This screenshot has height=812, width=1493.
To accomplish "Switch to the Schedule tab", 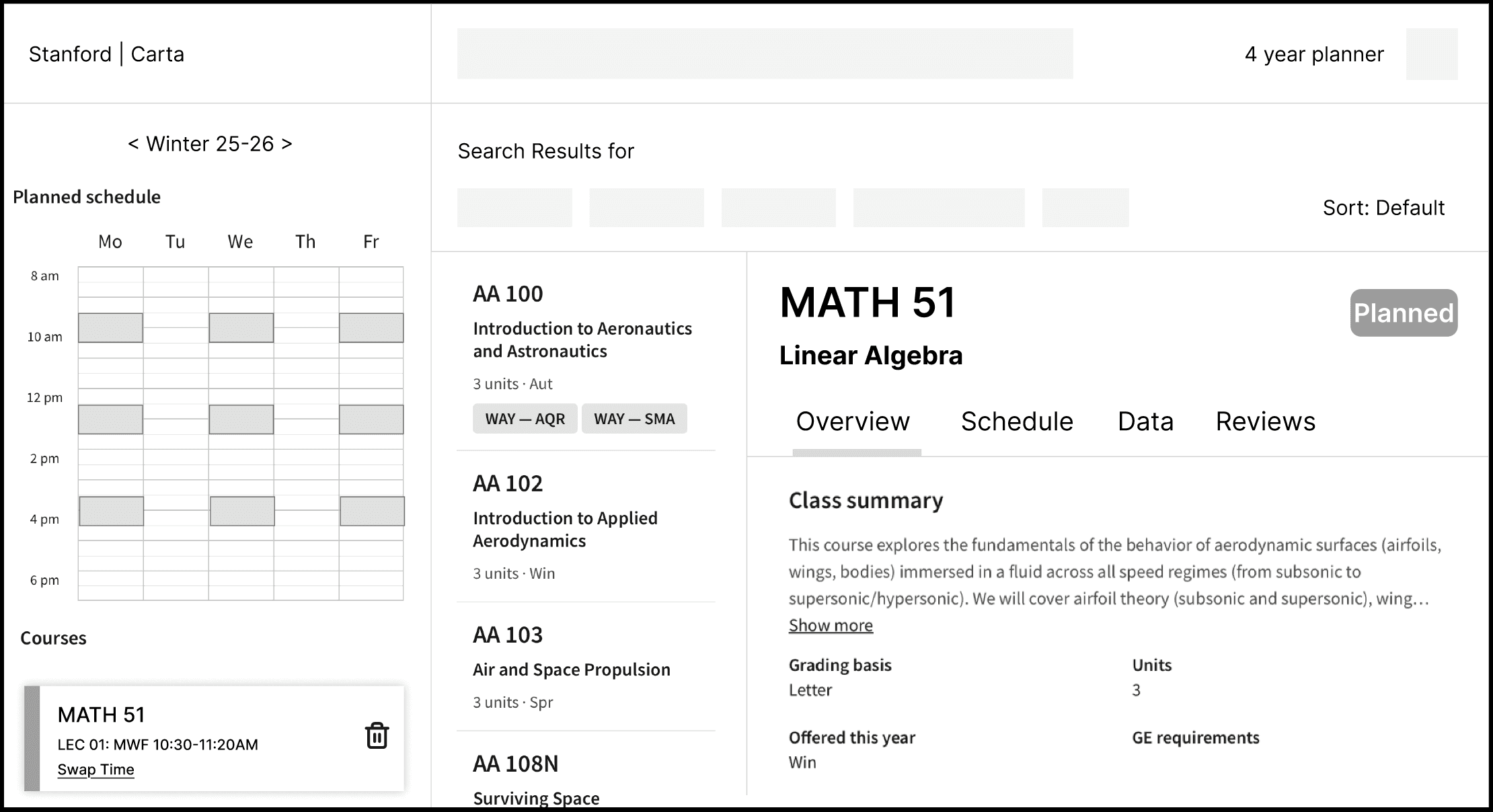I will [x=1016, y=421].
